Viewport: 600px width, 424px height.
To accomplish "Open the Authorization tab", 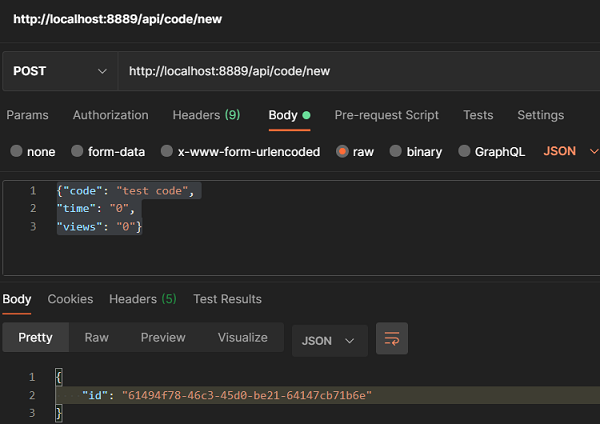I will [x=110, y=115].
